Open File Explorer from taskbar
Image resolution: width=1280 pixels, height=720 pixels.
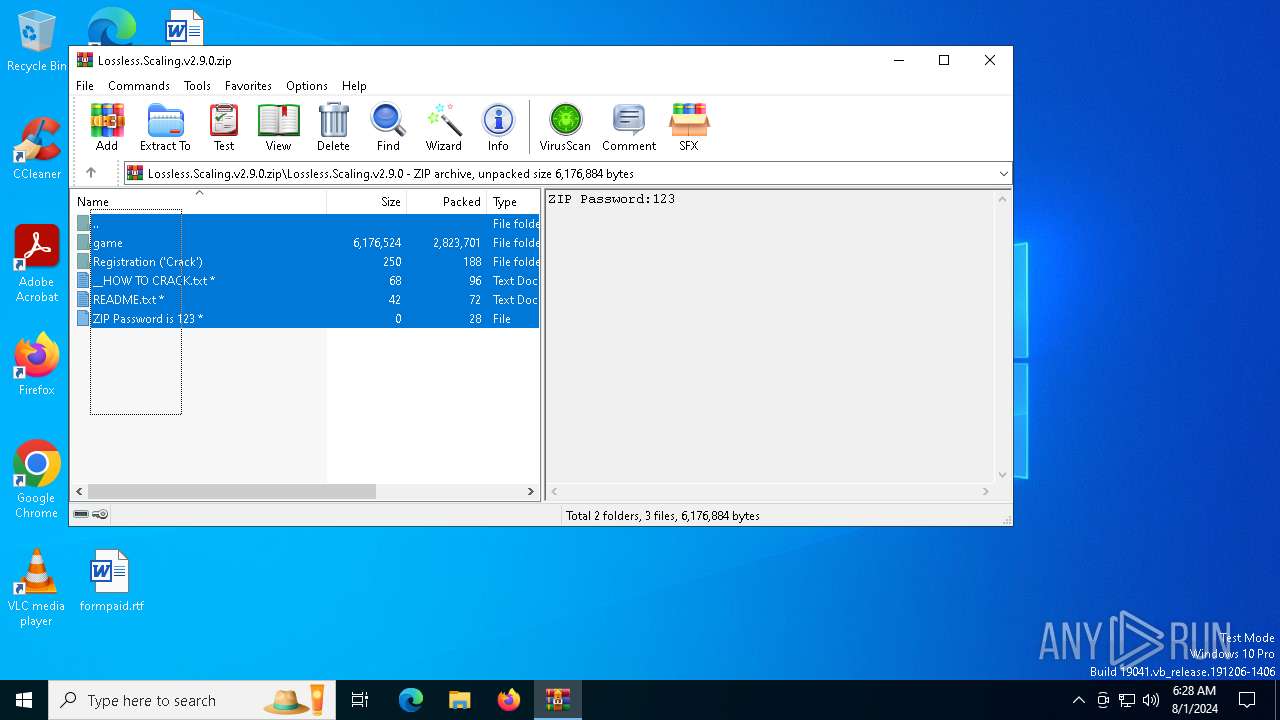(x=460, y=700)
